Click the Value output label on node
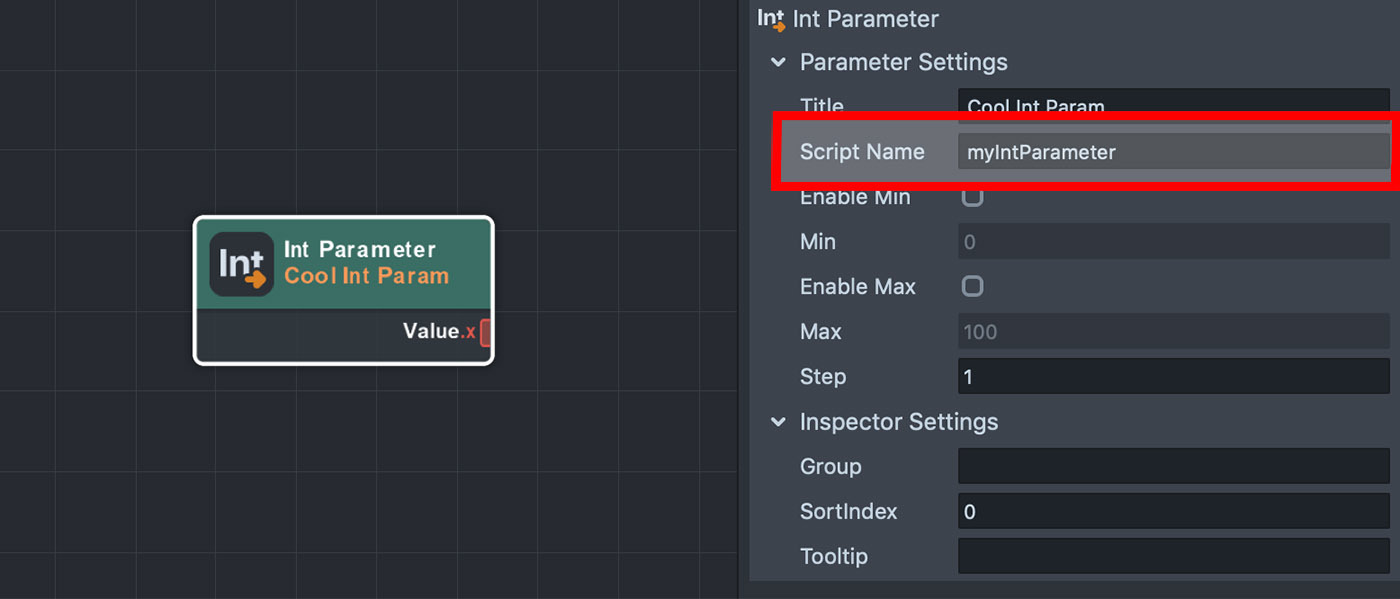Viewport: 1400px width, 599px height. (430, 331)
